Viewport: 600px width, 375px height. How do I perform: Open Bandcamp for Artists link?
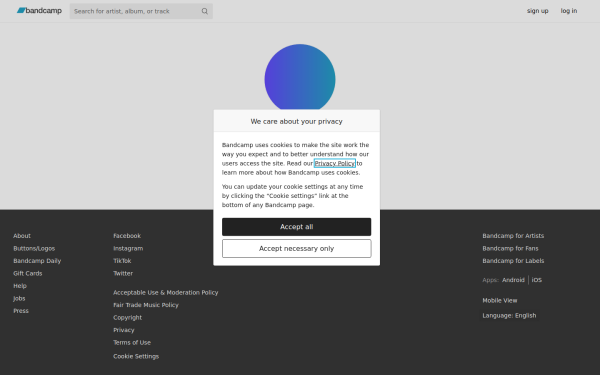513,236
